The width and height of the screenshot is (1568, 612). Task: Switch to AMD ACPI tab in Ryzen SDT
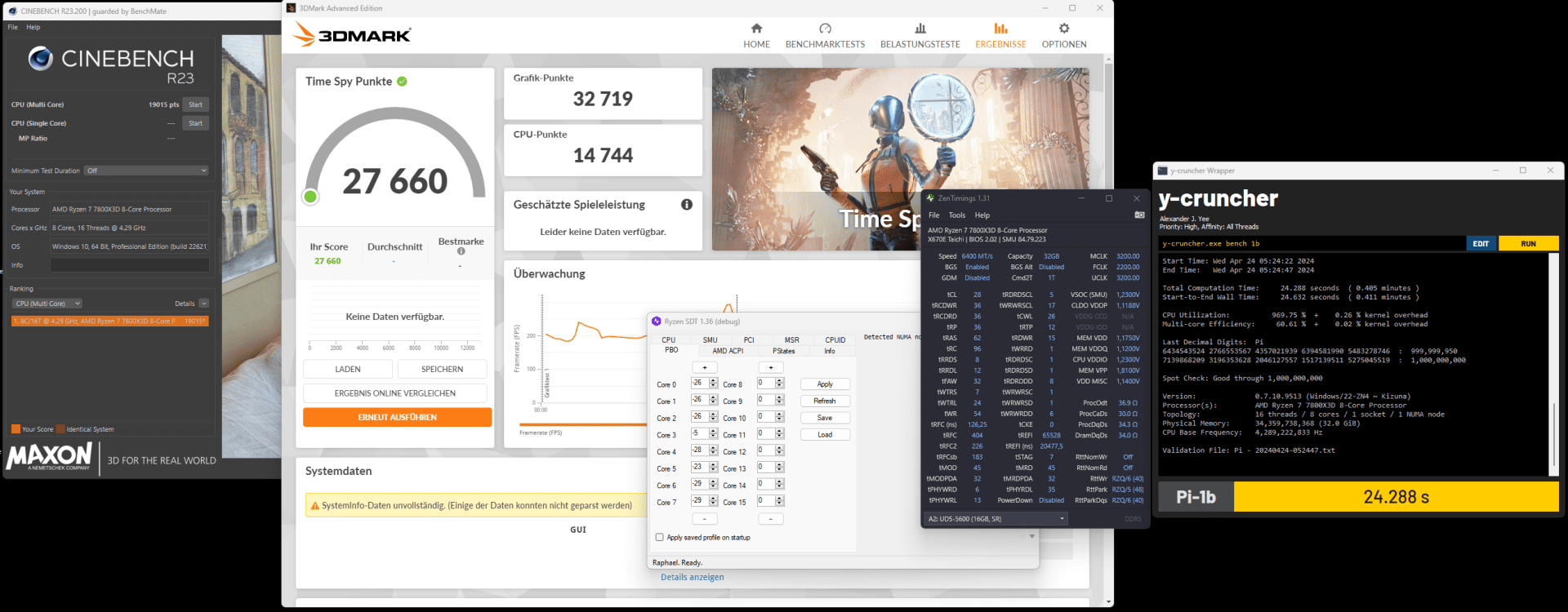(x=728, y=351)
